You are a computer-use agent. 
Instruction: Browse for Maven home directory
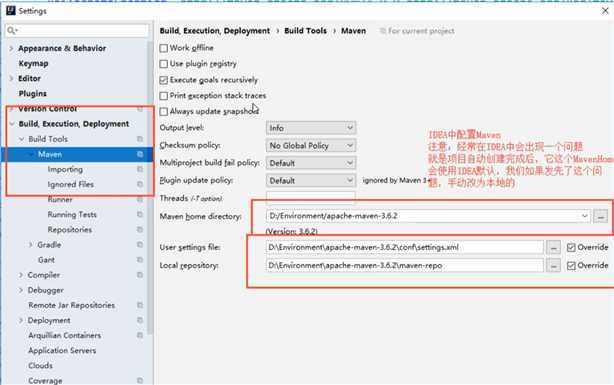pos(600,216)
